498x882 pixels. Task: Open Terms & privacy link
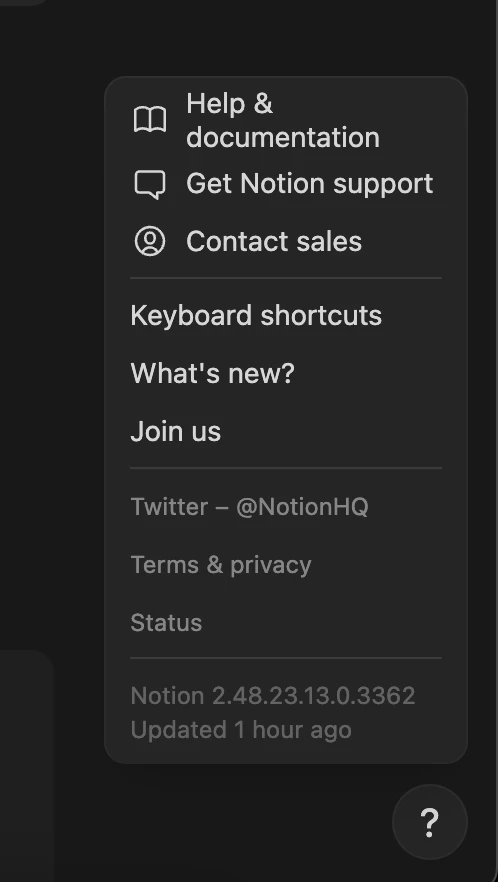[286, 565]
